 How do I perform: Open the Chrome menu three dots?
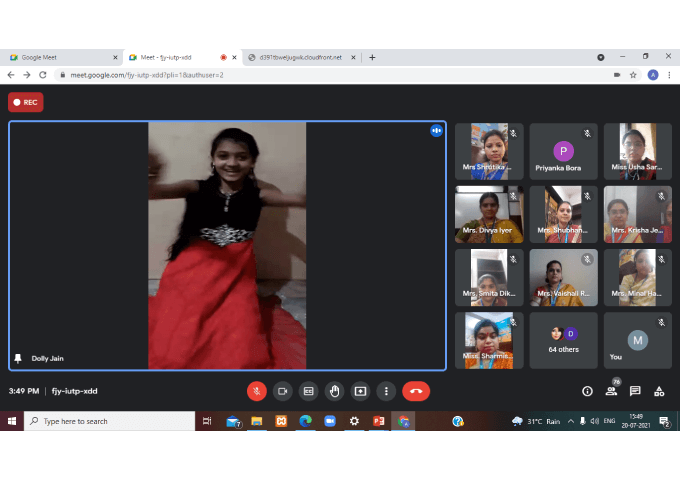click(x=670, y=75)
